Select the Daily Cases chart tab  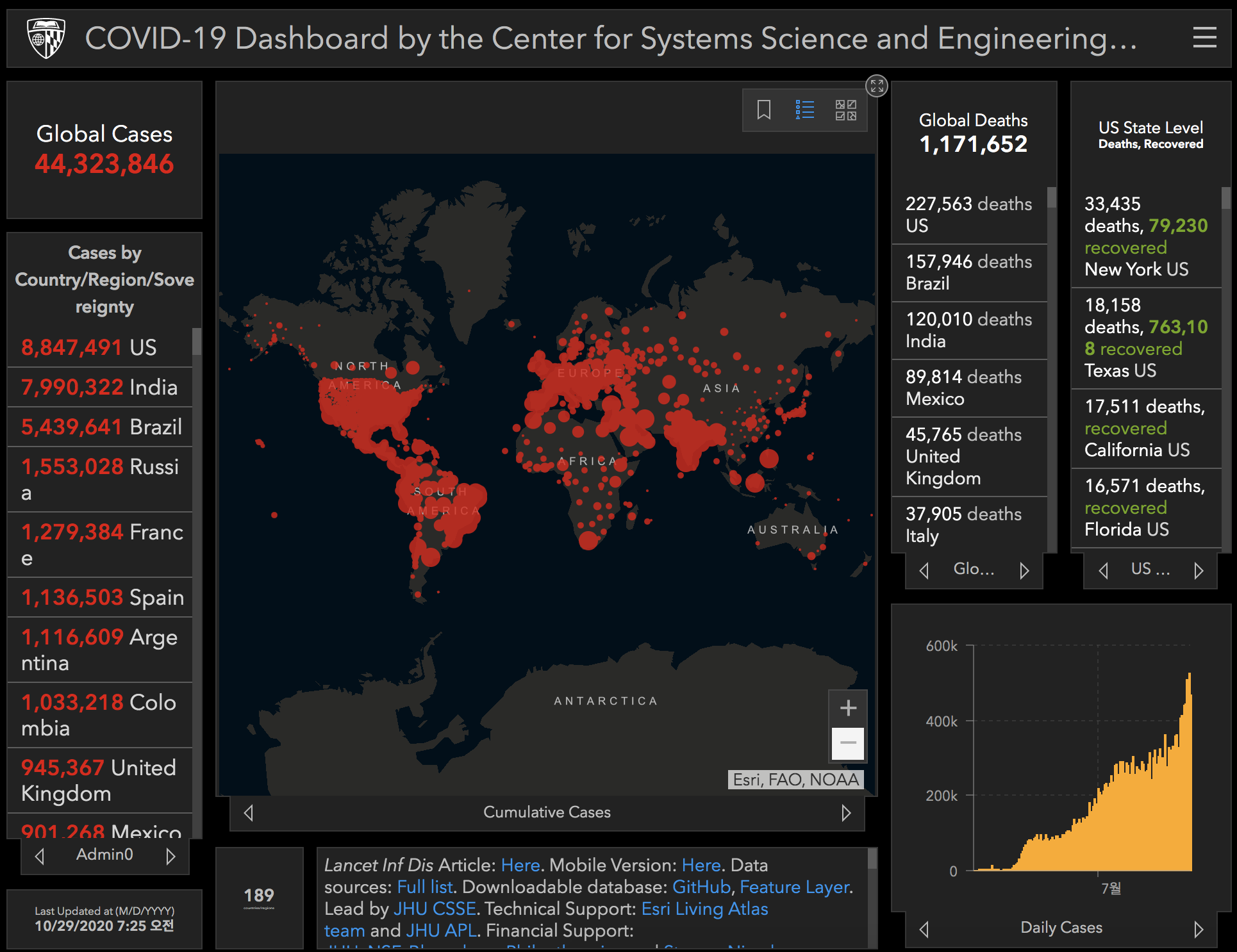click(1061, 928)
